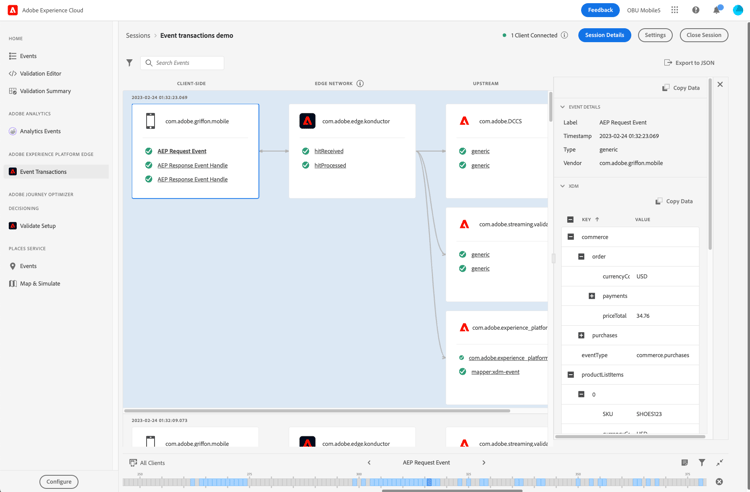
Task: Select Event Transactions in sidebar
Action: click(56, 172)
